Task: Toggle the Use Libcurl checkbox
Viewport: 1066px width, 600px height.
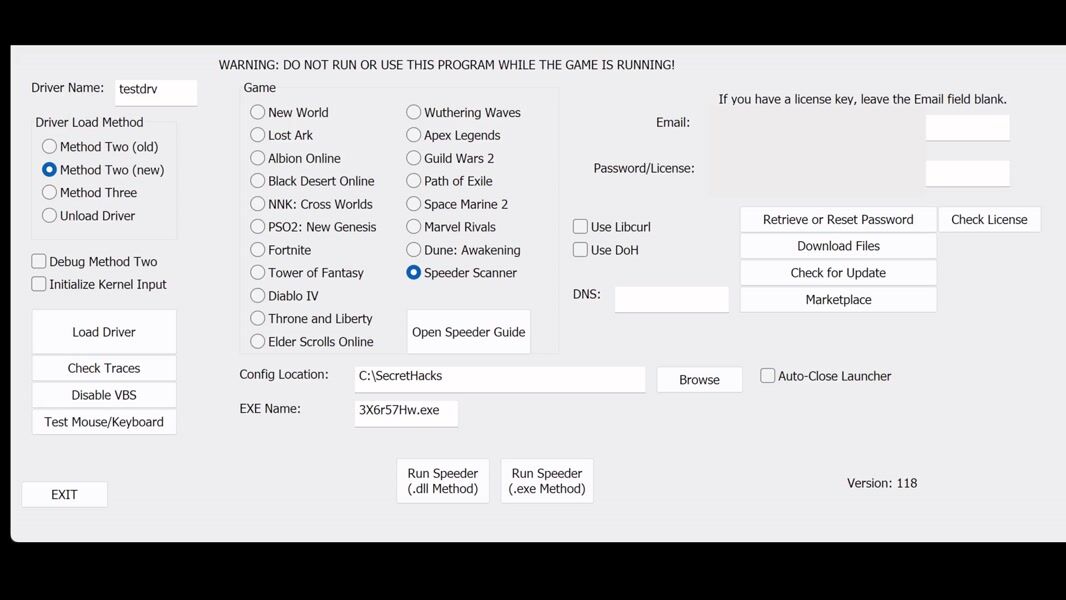Action: 580,227
